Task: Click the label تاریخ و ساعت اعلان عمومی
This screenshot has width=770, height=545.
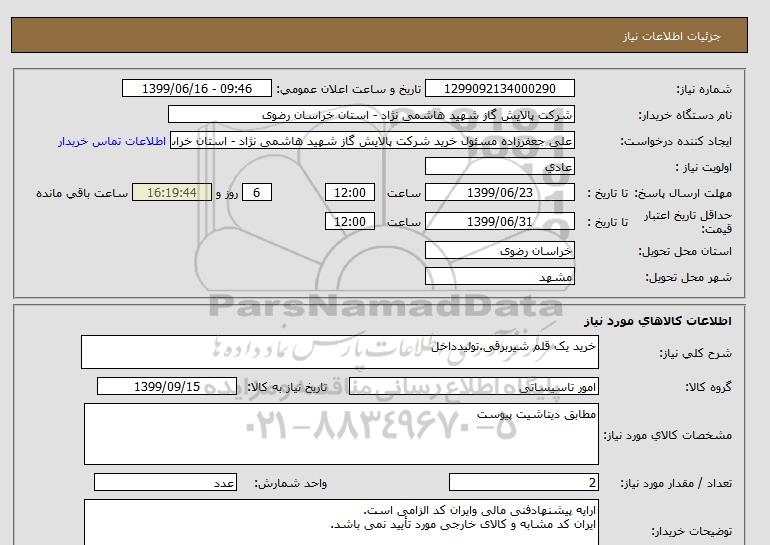Action: 349,89
